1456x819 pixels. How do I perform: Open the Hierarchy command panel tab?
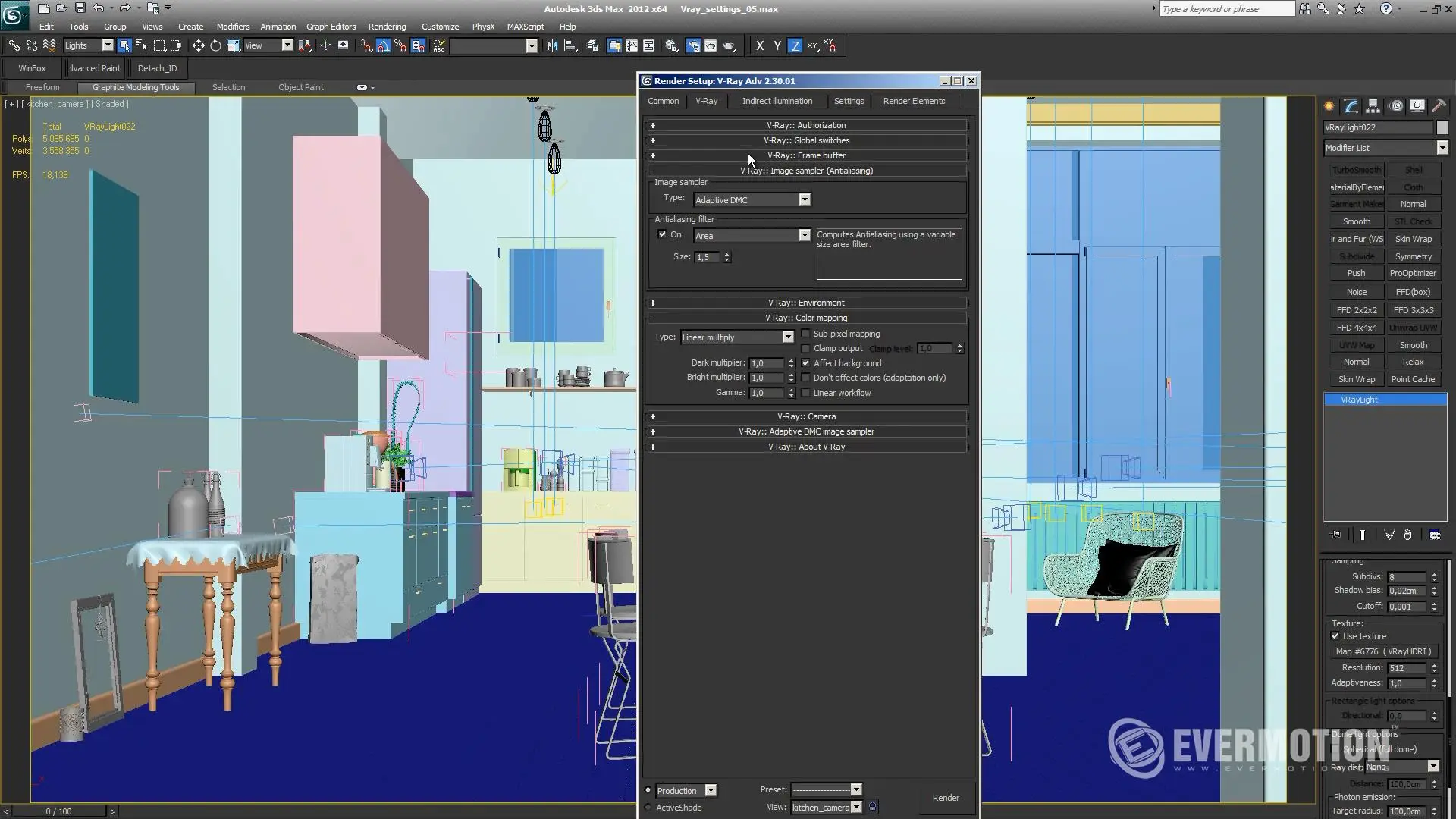click(x=1373, y=106)
